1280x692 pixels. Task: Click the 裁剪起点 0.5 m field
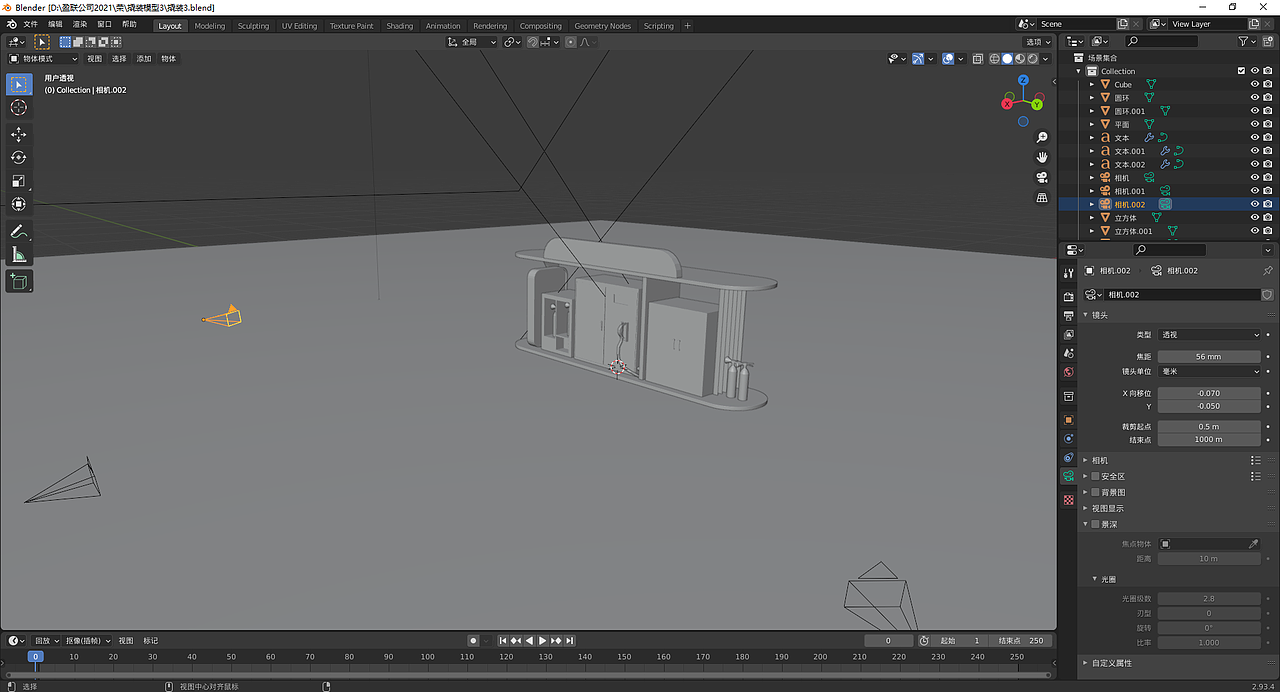[x=1210, y=426]
